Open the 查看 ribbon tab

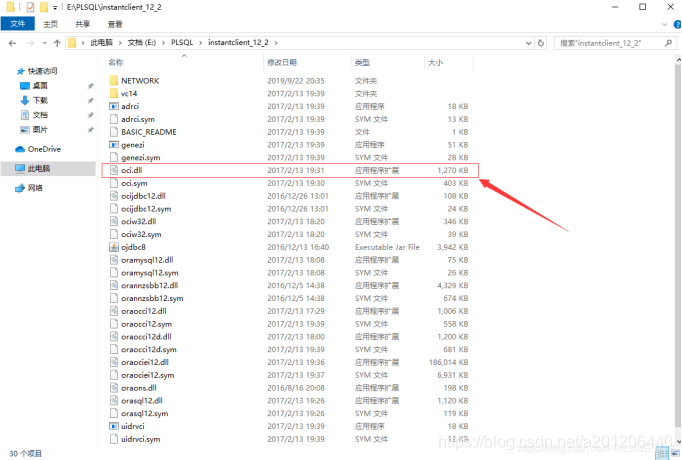click(115, 24)
